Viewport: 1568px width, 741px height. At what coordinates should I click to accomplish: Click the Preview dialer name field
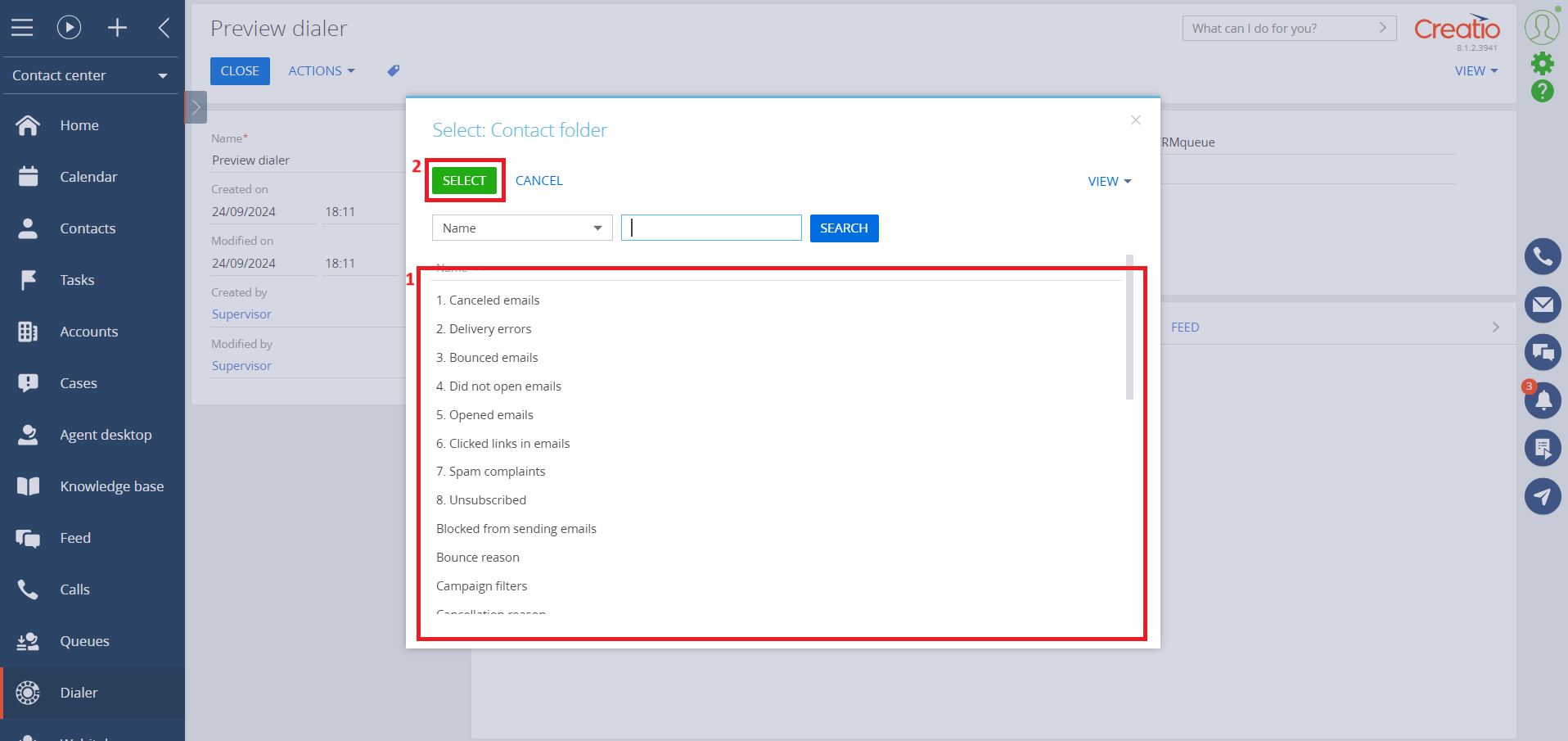click(308, 160)
